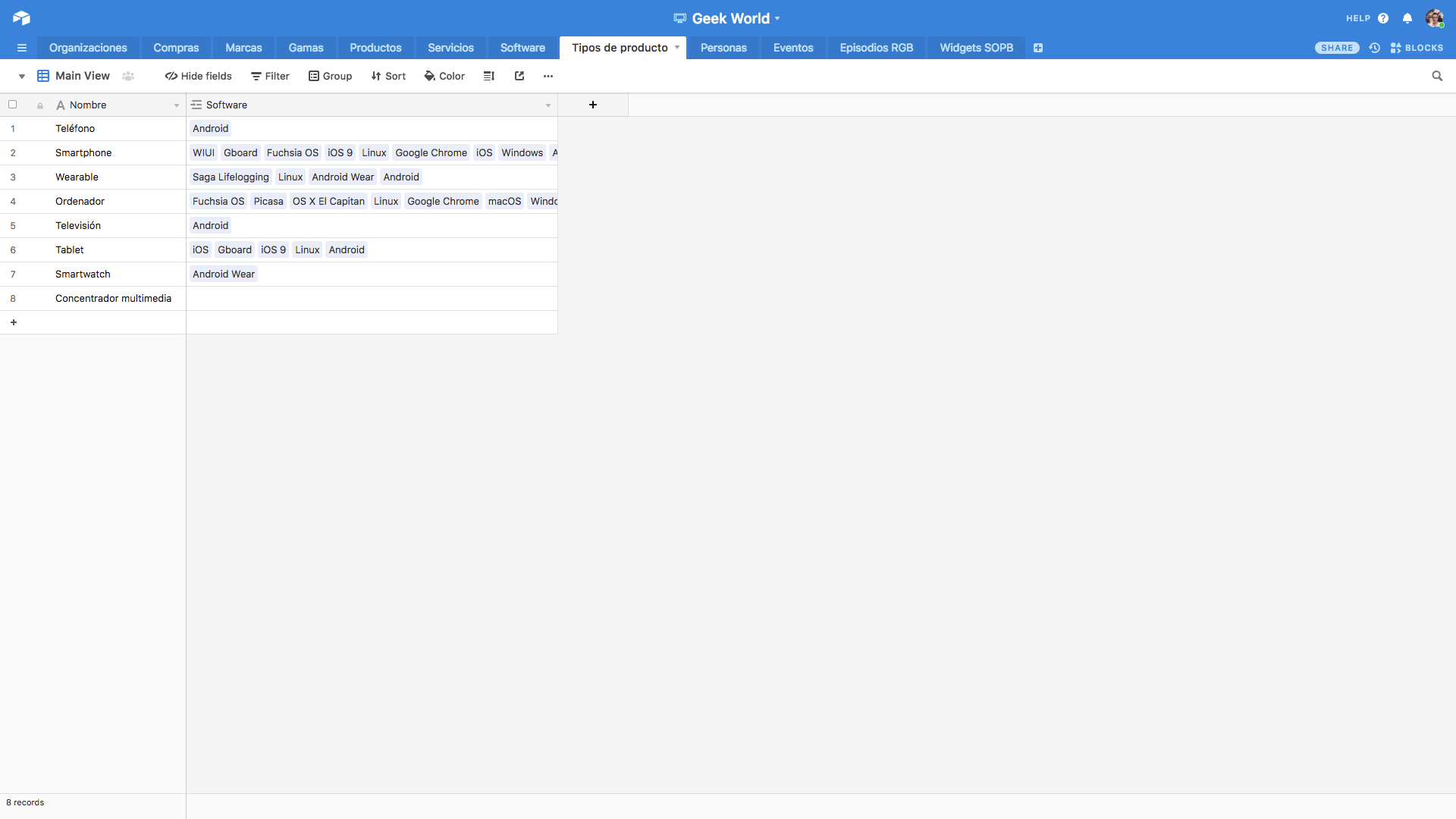
Task: Switch to the Eventos tab
Action: point(793,48)
